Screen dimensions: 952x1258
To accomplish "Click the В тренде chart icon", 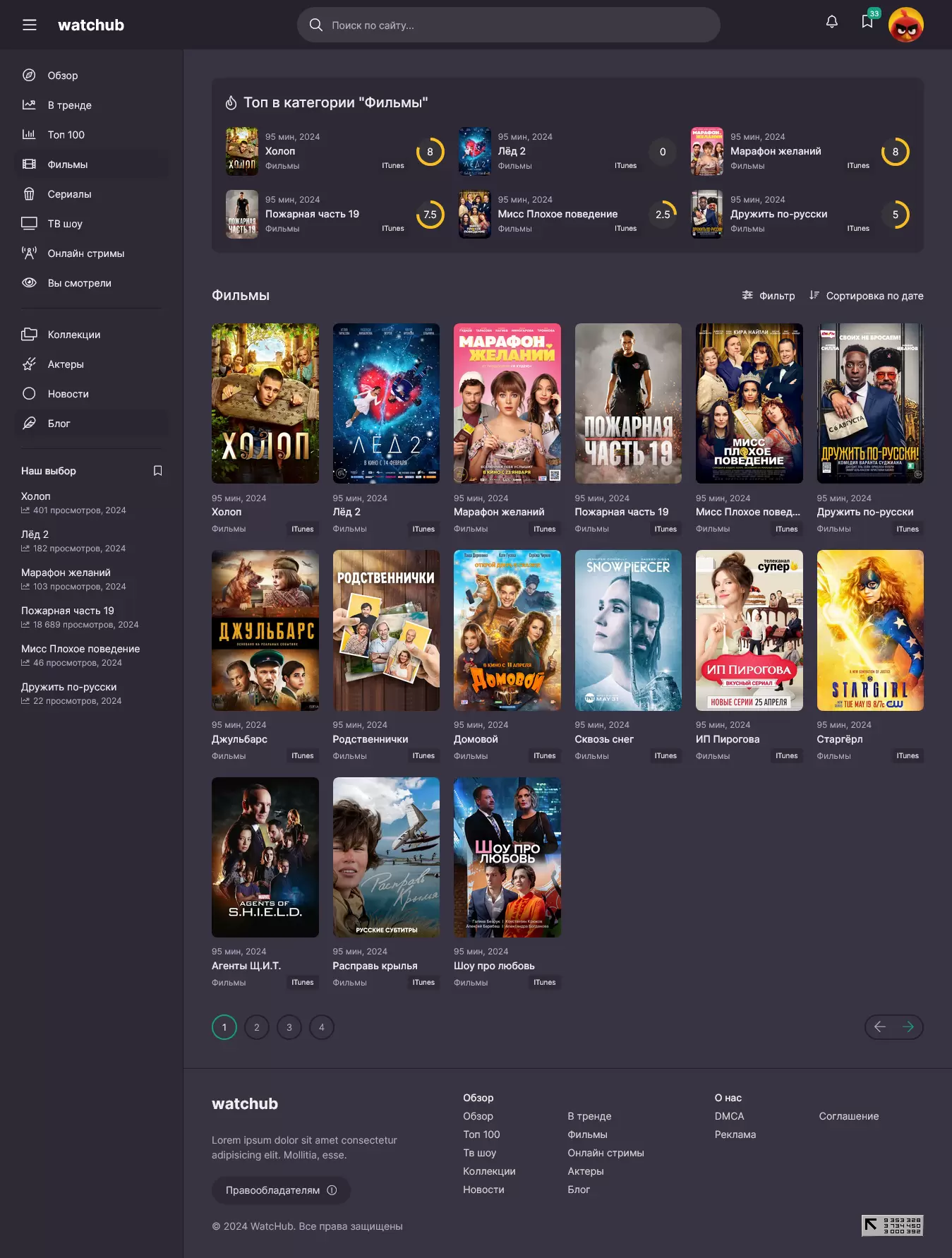I will coord(29,105).
